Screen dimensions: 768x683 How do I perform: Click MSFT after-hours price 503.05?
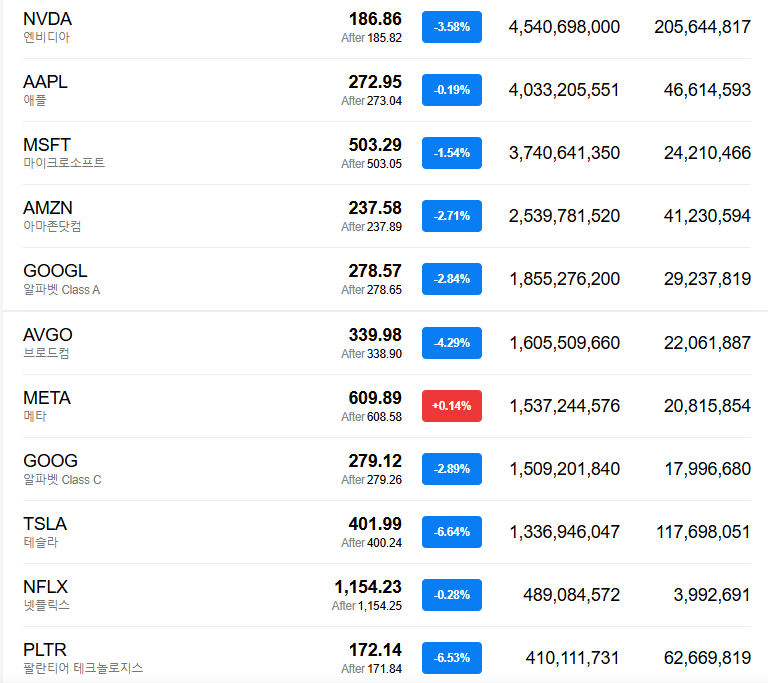click(x=384, y=164)
